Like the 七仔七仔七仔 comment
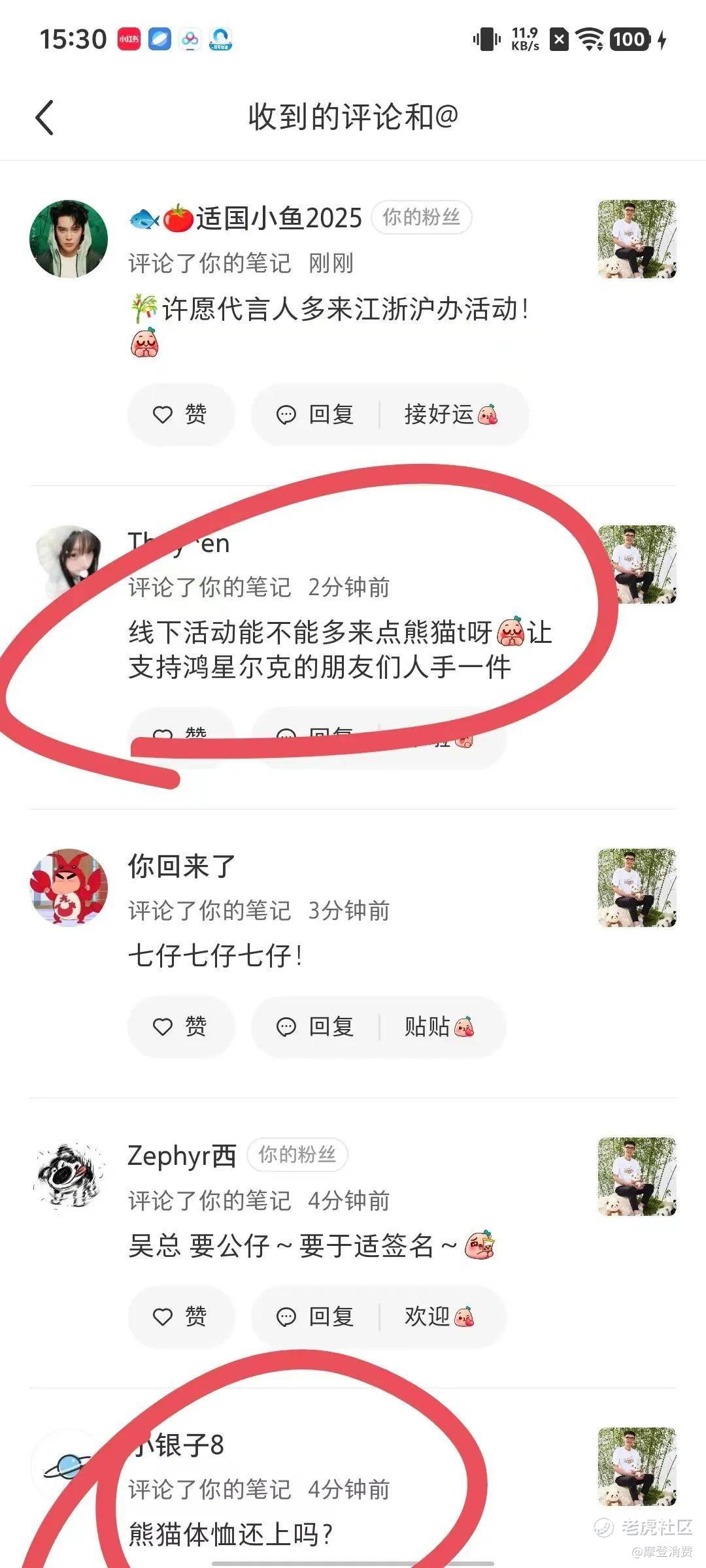Viewport: 706px width, 1568px height. tap(180, 1026)
